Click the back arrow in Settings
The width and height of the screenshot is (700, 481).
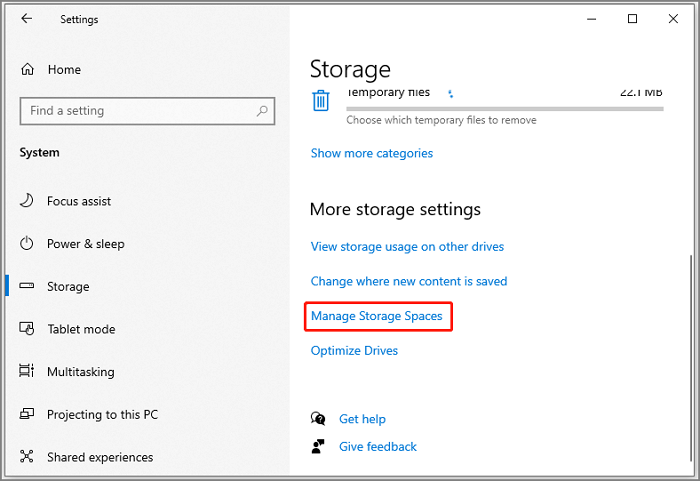27,19
